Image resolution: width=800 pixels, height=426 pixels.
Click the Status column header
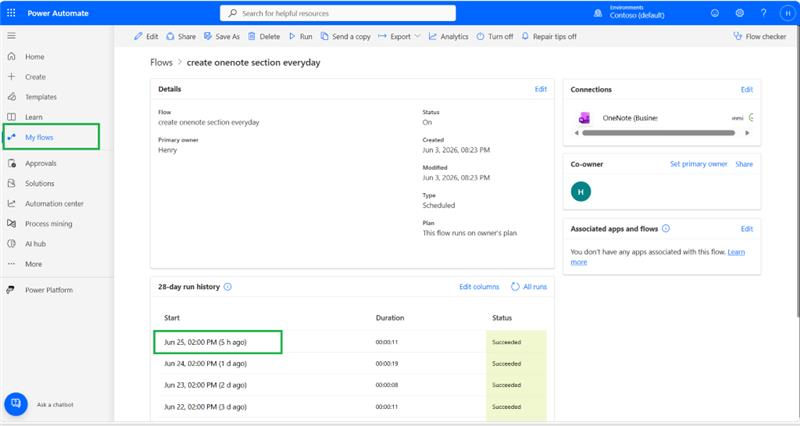click(502, 317)
